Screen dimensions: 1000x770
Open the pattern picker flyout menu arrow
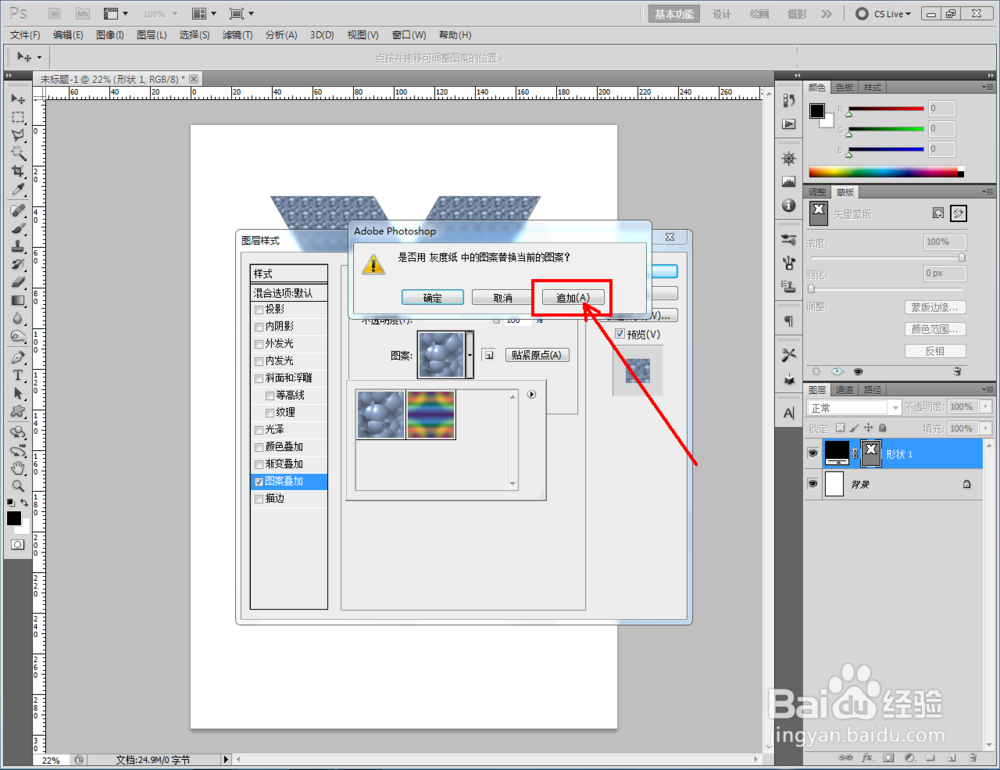[x=531, y=394]
